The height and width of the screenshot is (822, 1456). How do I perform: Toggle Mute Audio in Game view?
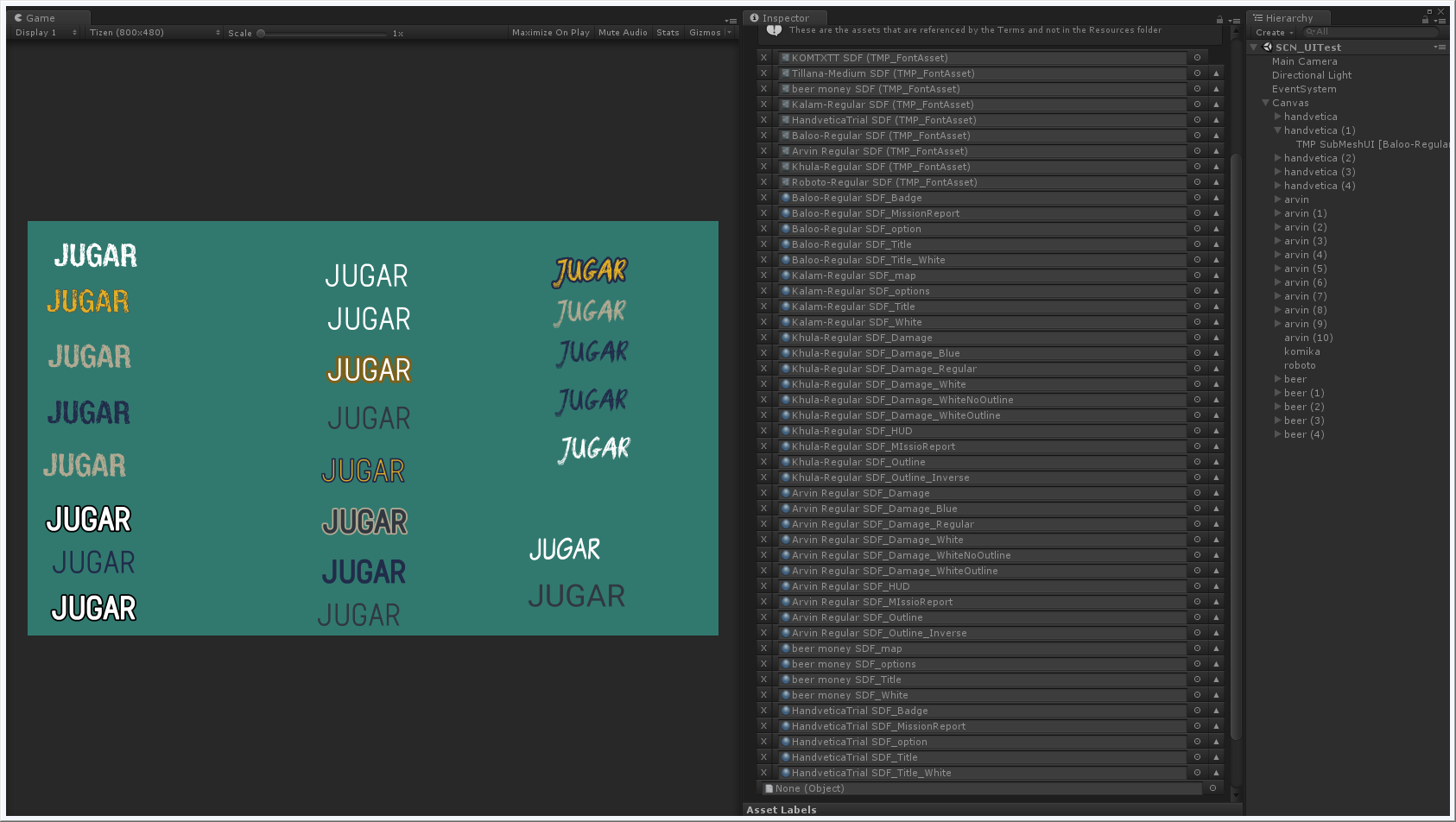623,33
